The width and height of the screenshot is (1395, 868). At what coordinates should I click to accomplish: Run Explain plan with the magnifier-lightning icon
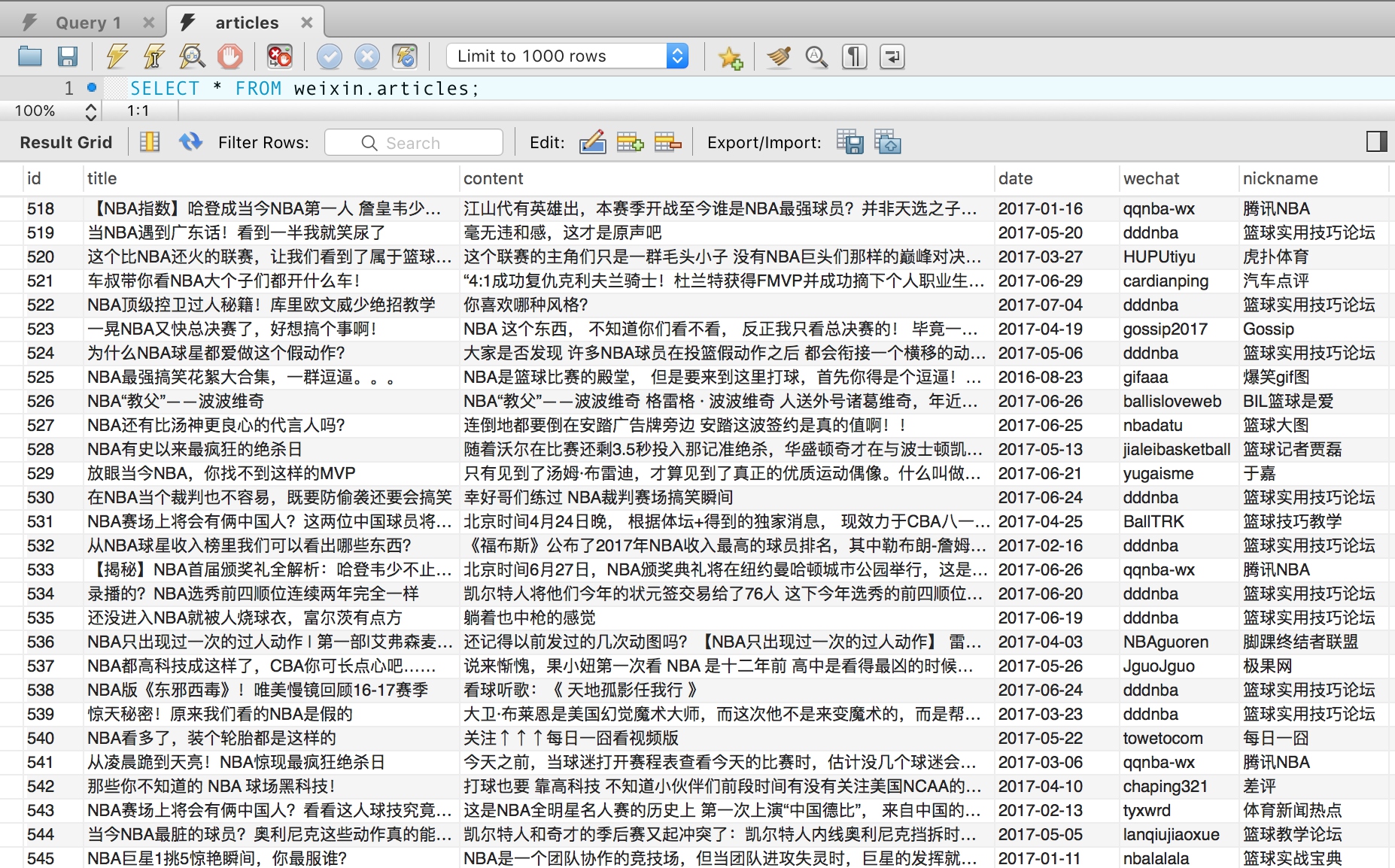click(192, 56)
